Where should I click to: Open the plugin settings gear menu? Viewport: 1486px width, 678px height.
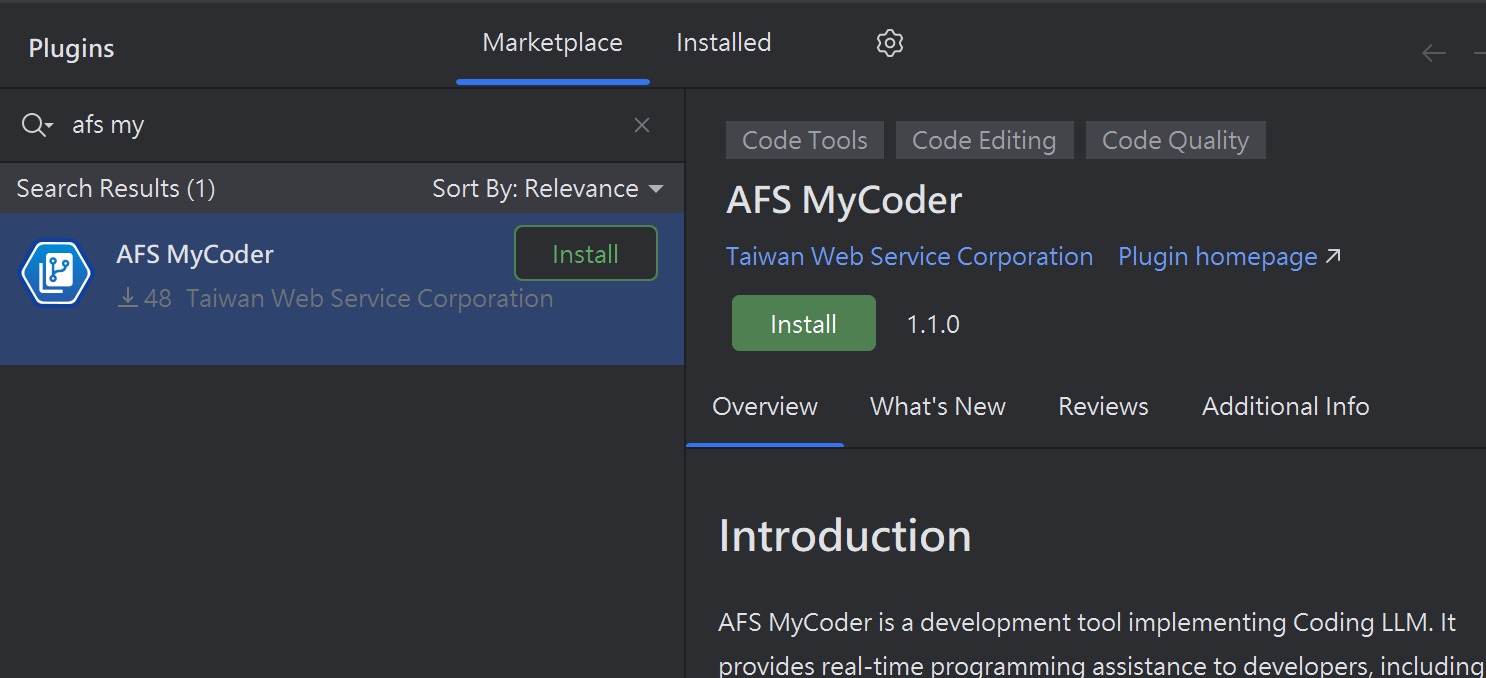tap(889, 43)
